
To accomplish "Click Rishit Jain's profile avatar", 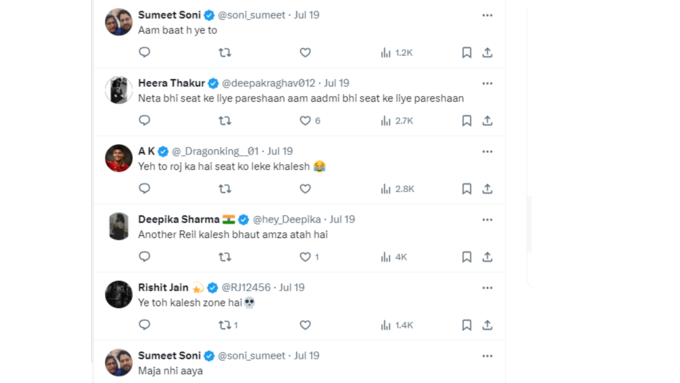I will (118, 295).
